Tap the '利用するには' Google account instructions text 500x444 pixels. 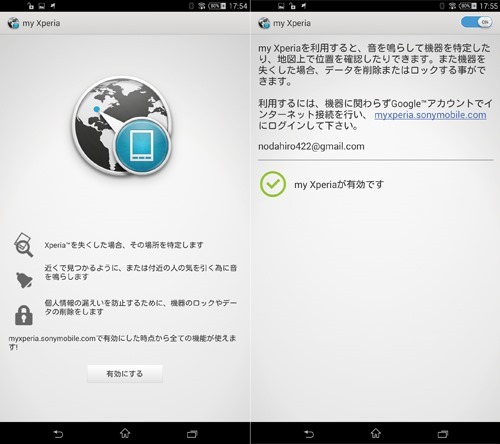click(x=375, y=115)
